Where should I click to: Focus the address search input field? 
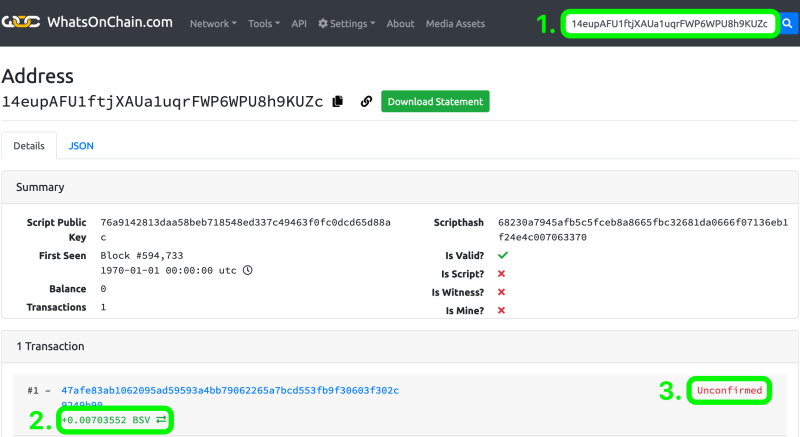pyautogui.click(x=669, y=23)
